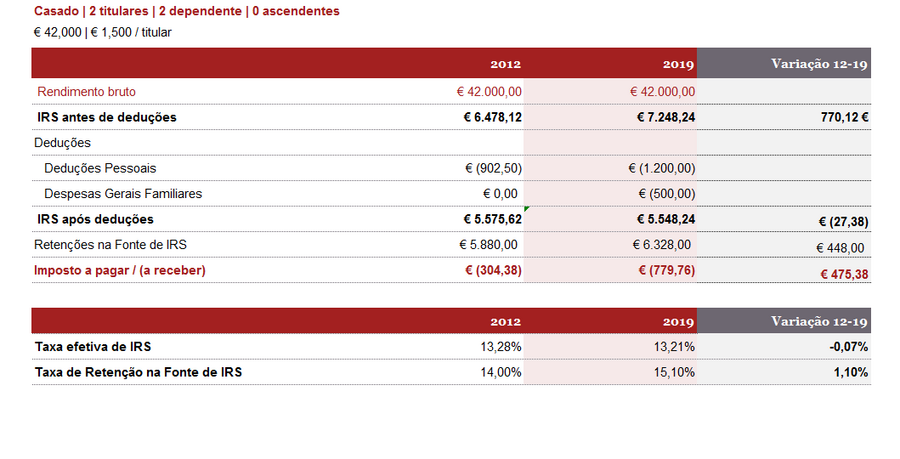This screenshot has height=459, width=900.
Task: Click the 'Rendimento bruto' row label
Action: pos(87,92)
